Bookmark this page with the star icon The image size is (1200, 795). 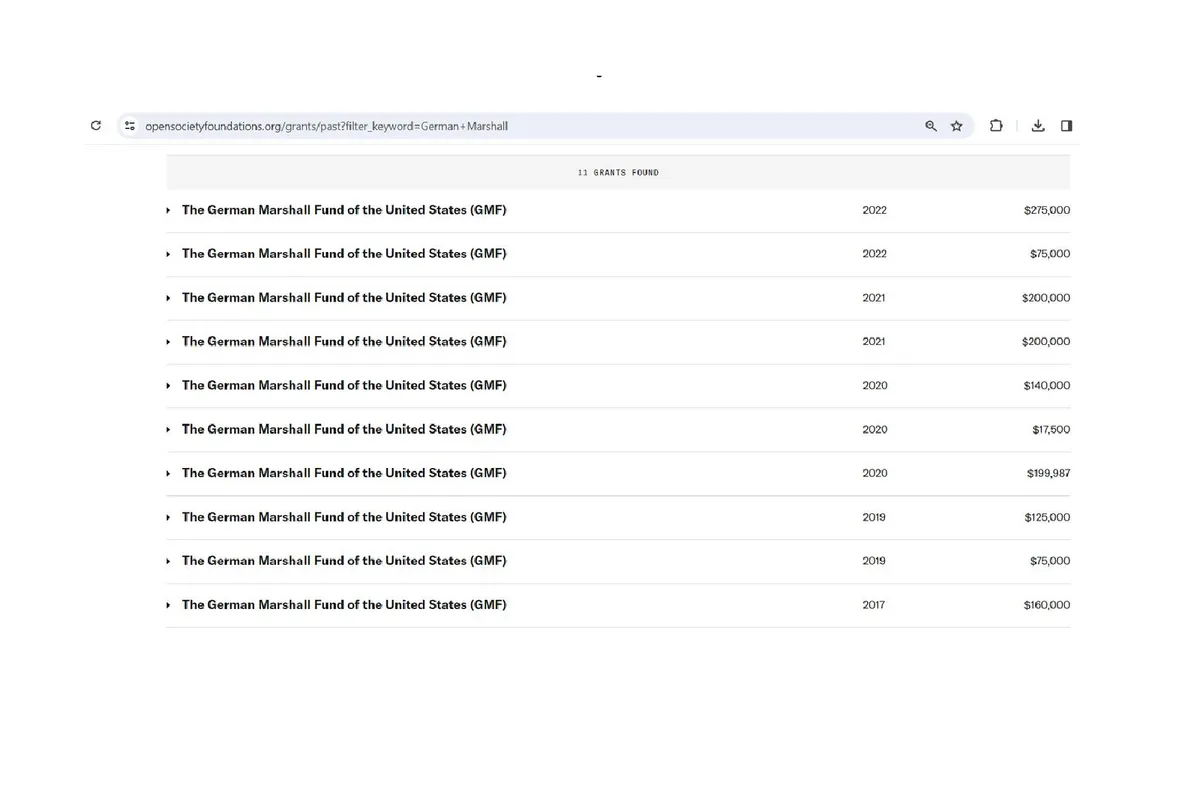point(957,126)
